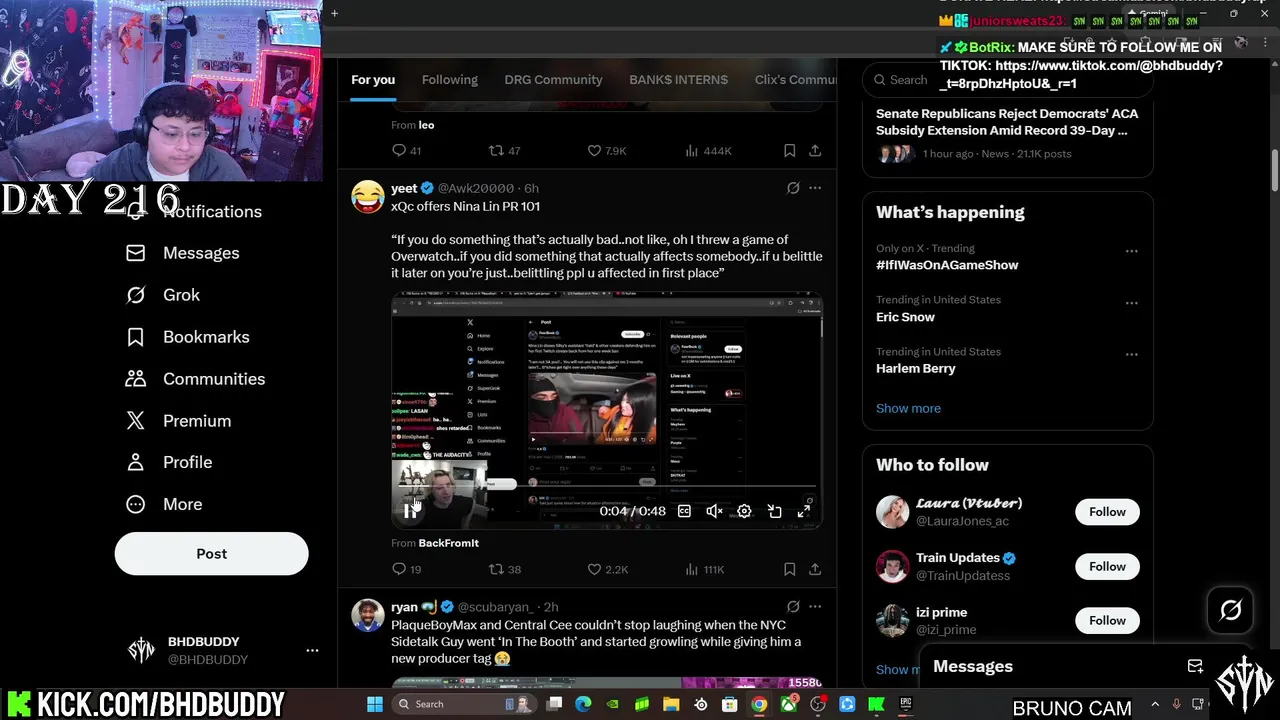Open options for #IfIWasOnAGameShow trend
The height and width of the screenshot is (720, 1280).
[1131, 252]
